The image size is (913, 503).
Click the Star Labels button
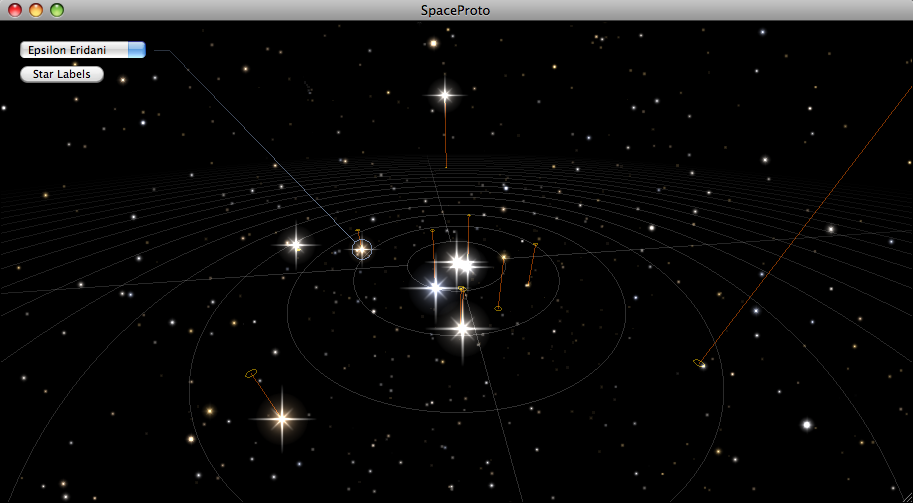pyautogui.click(x=62, y=75)
